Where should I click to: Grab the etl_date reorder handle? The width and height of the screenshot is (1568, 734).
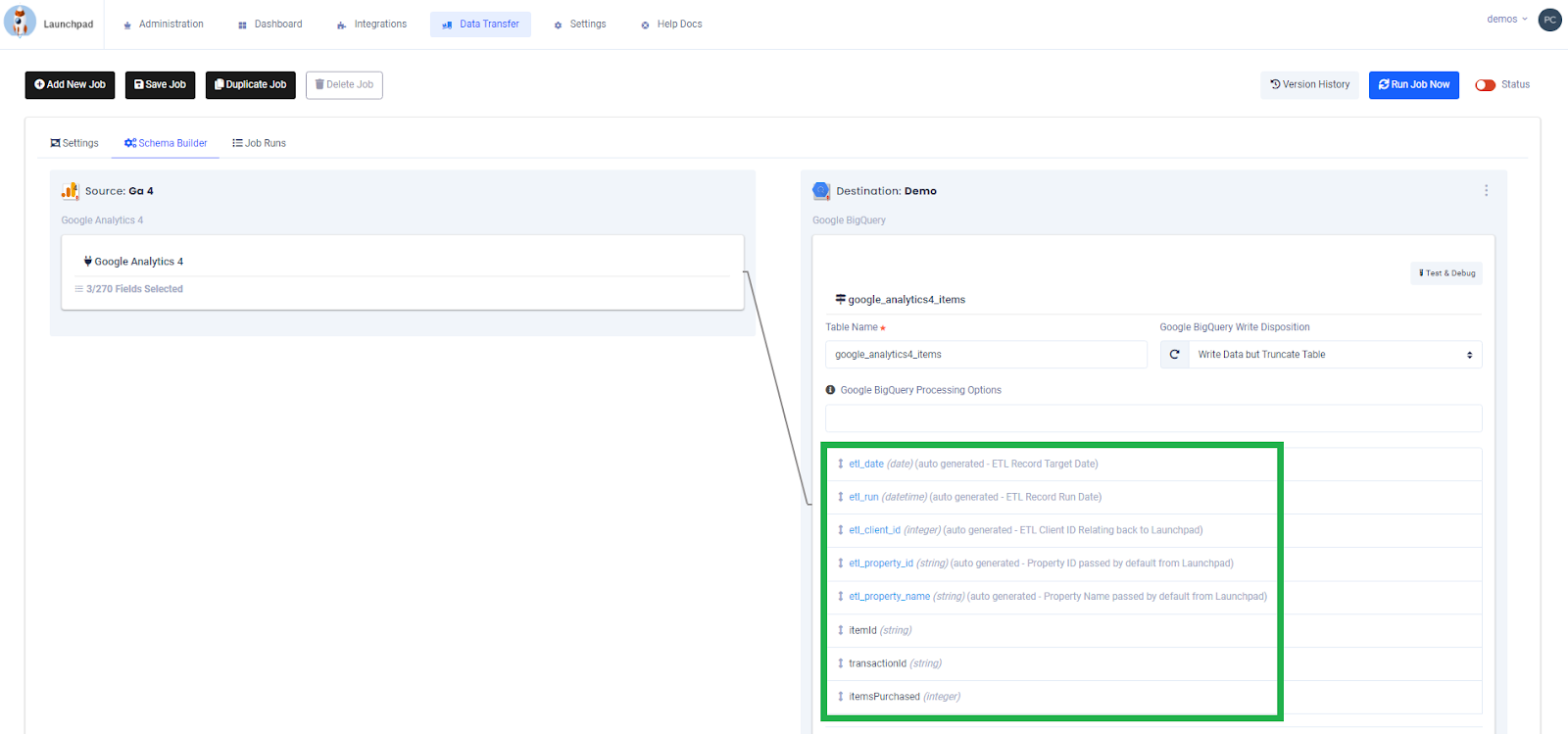[841, 465]
